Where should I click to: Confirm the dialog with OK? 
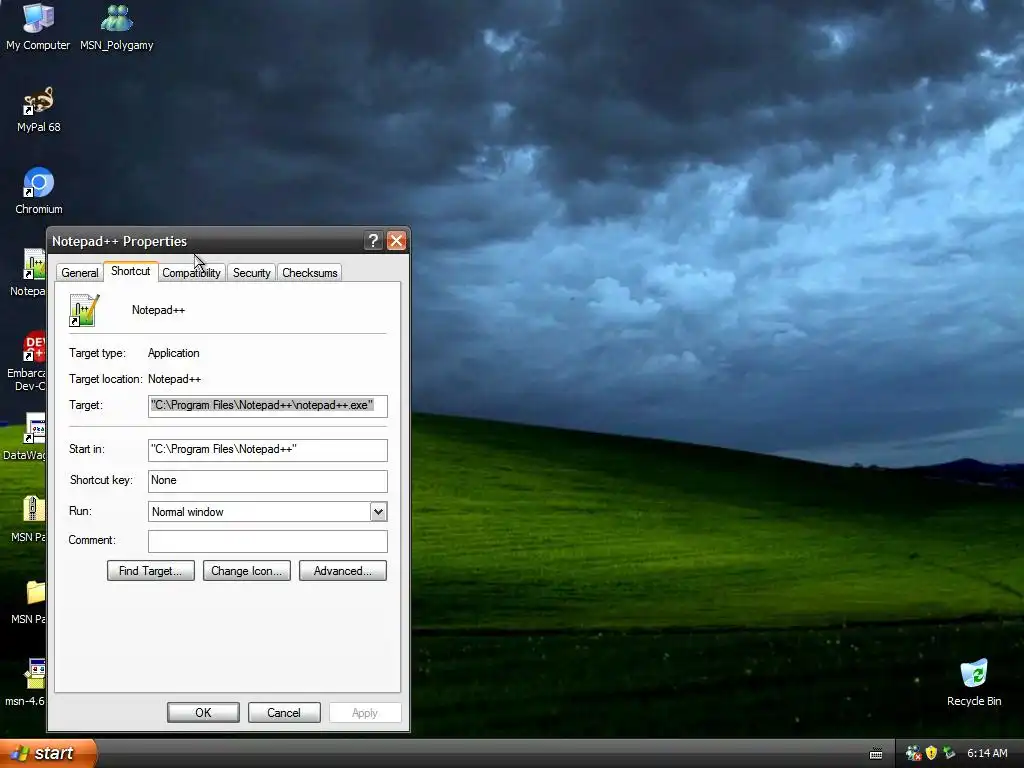point(203,712)
